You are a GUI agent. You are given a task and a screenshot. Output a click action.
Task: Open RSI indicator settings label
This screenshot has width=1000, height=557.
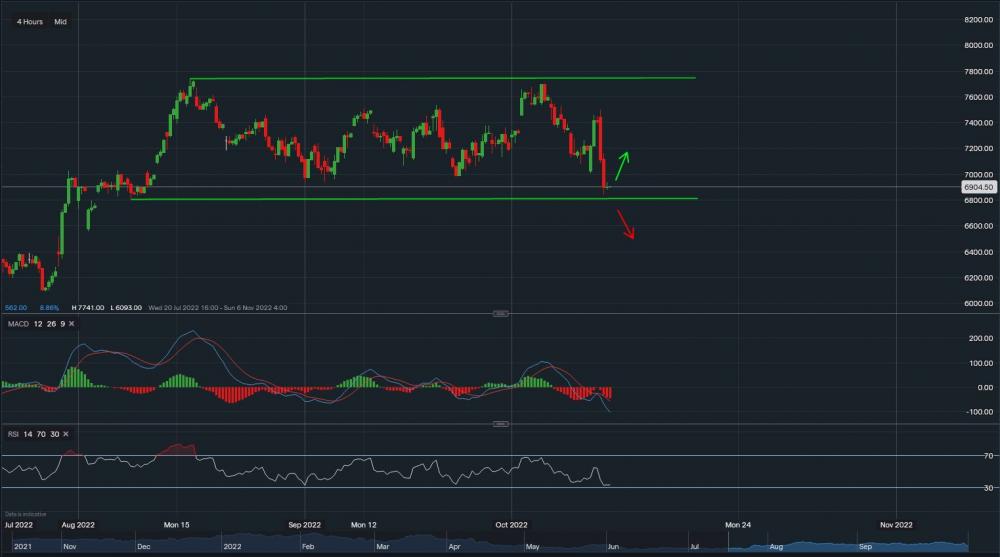pyautogui.click(x=10, y=434)
